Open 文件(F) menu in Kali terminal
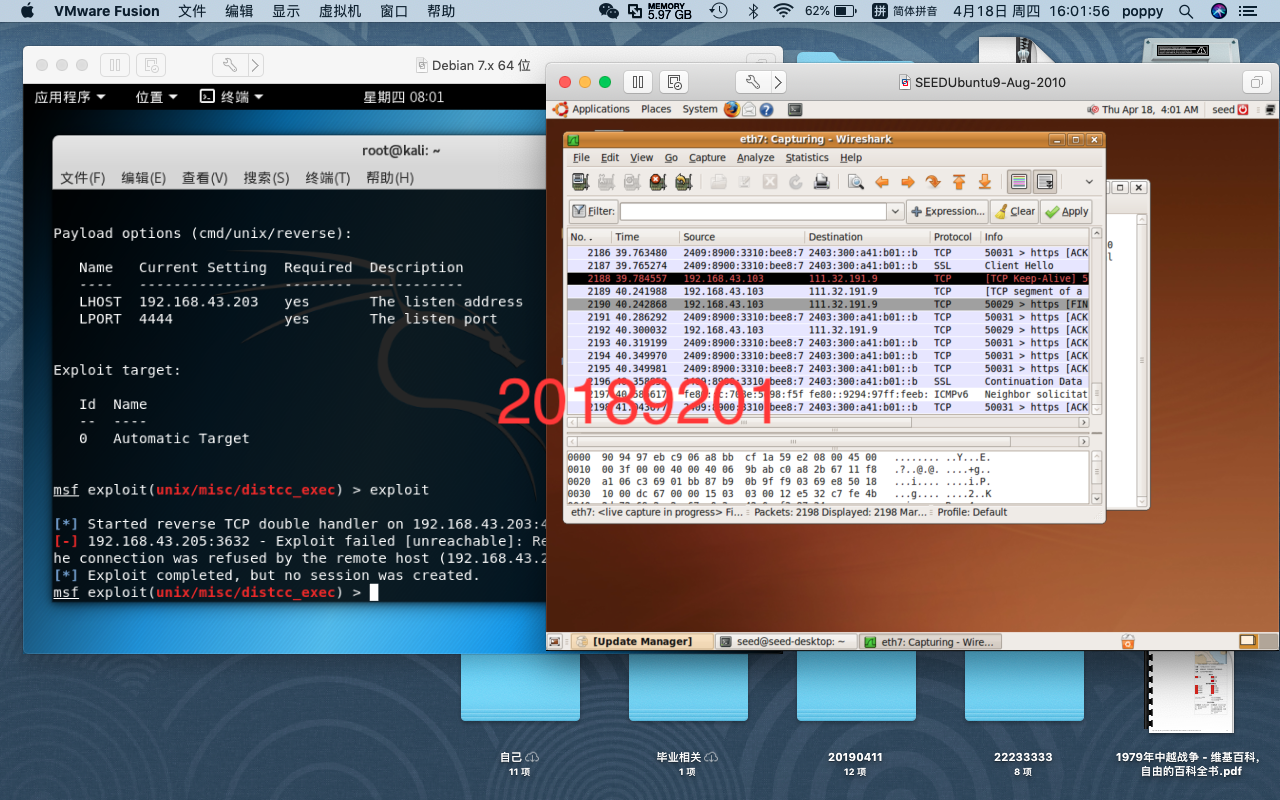Viewport: 1280px width, 800px height. (82, 178)
